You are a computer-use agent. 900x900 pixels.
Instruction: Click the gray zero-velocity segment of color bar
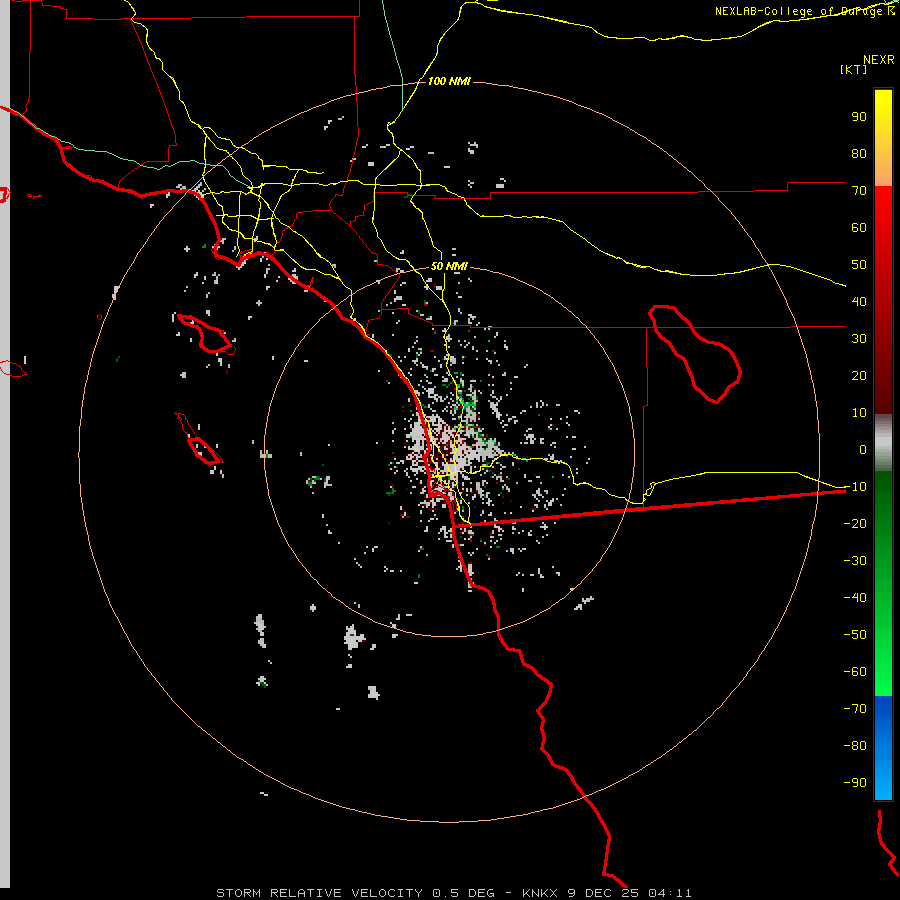[883, 443]
